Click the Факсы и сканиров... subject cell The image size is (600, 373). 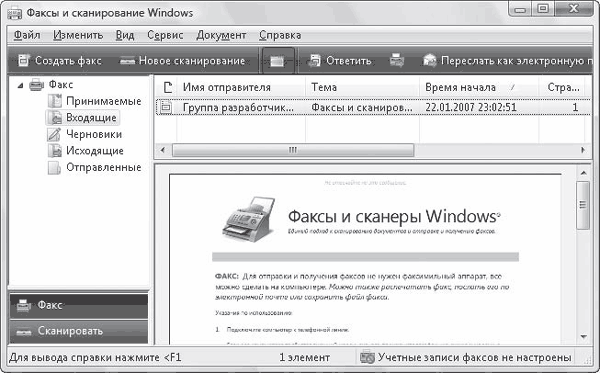pos(362,108)
